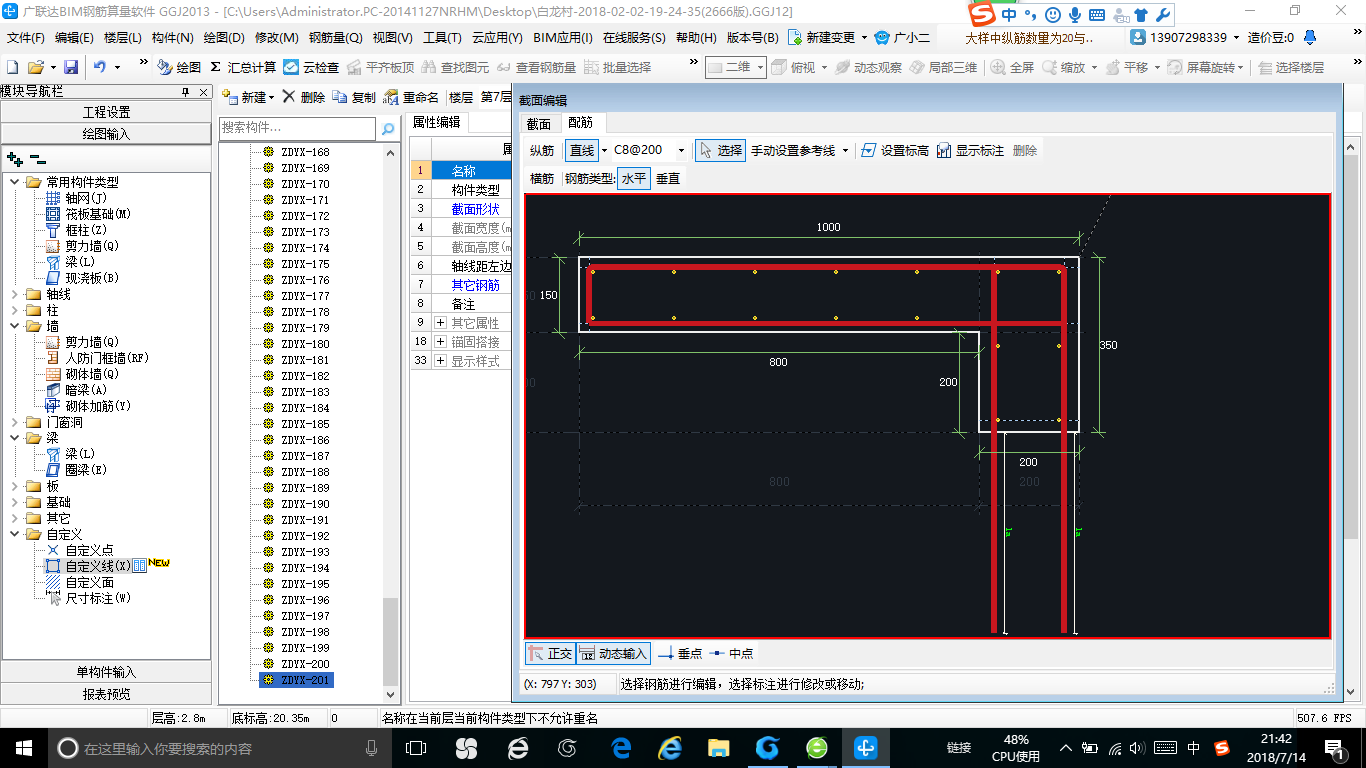Click the 1000 dimension label in drawing
The height and width of the screenshot is (768, 1366).
click(x=828, y=227)
